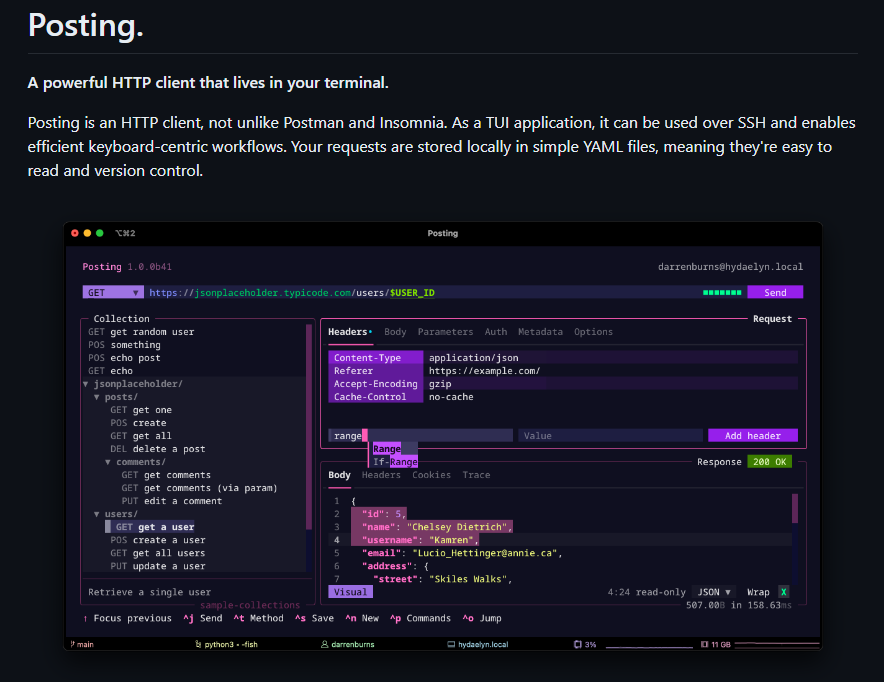This screenshot has height=682, width=884.
Task: Click the python3 process icon in status bar
Action: [198, 644]
